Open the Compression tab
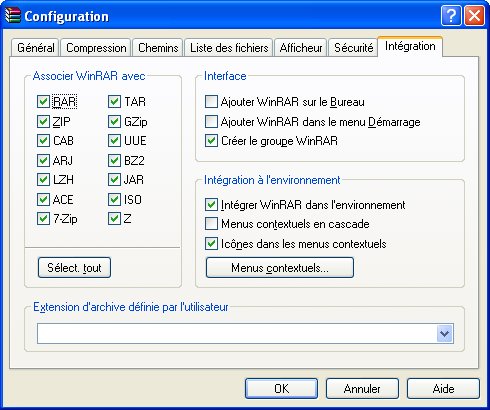Image resolution: width=490 pixels, height=410 pixels. point(96,48)
